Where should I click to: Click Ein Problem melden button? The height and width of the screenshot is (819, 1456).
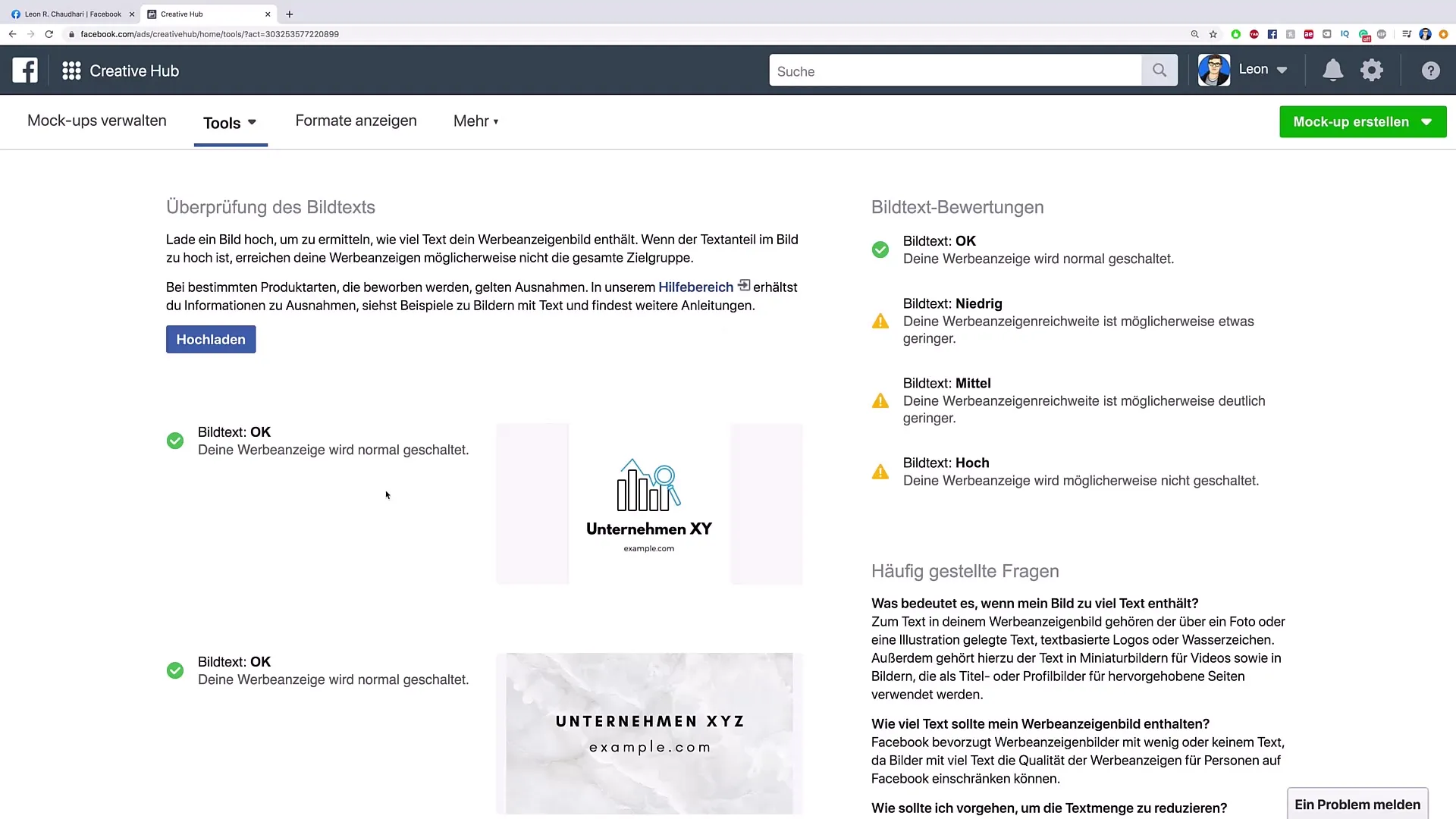1358,804
